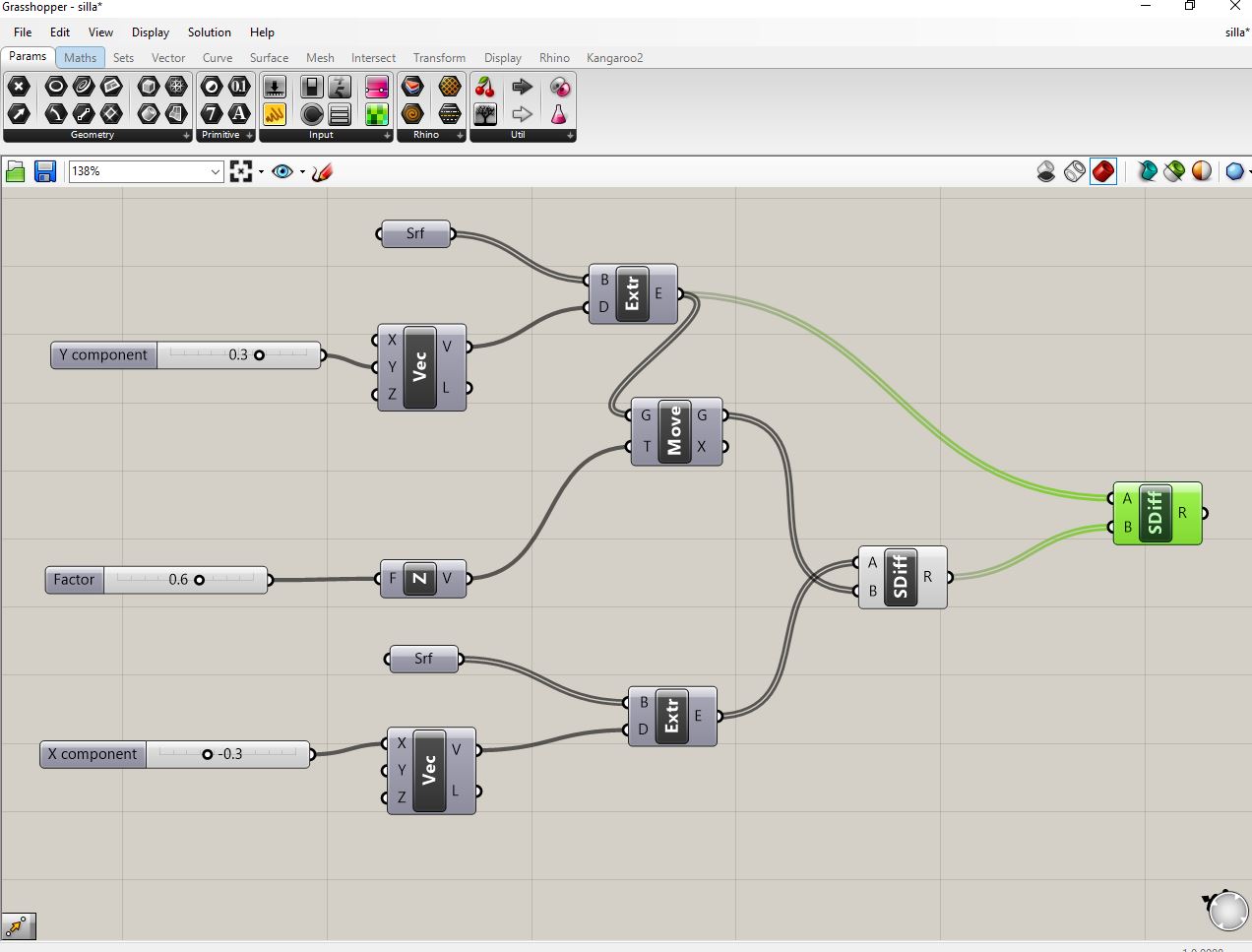1252x952 pixels.
Task: Select the Cherry Picker icon in Util
Action: point(485,87)
